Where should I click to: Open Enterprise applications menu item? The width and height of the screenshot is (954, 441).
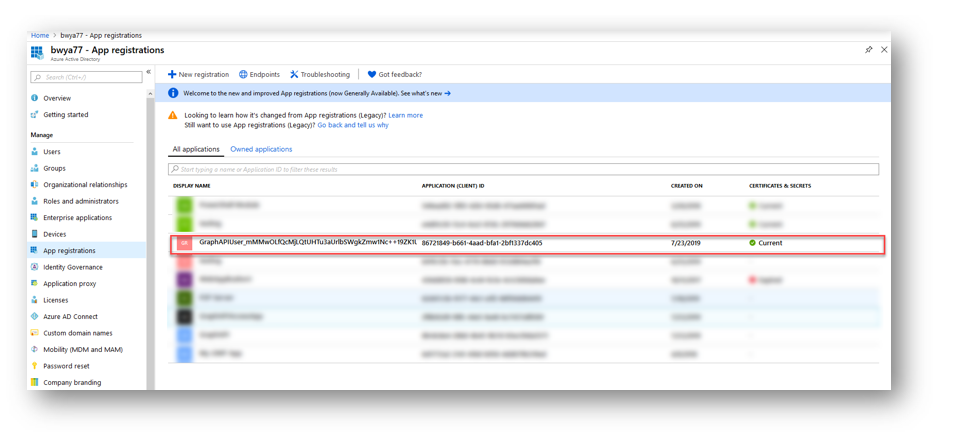[x=78, y=217]
